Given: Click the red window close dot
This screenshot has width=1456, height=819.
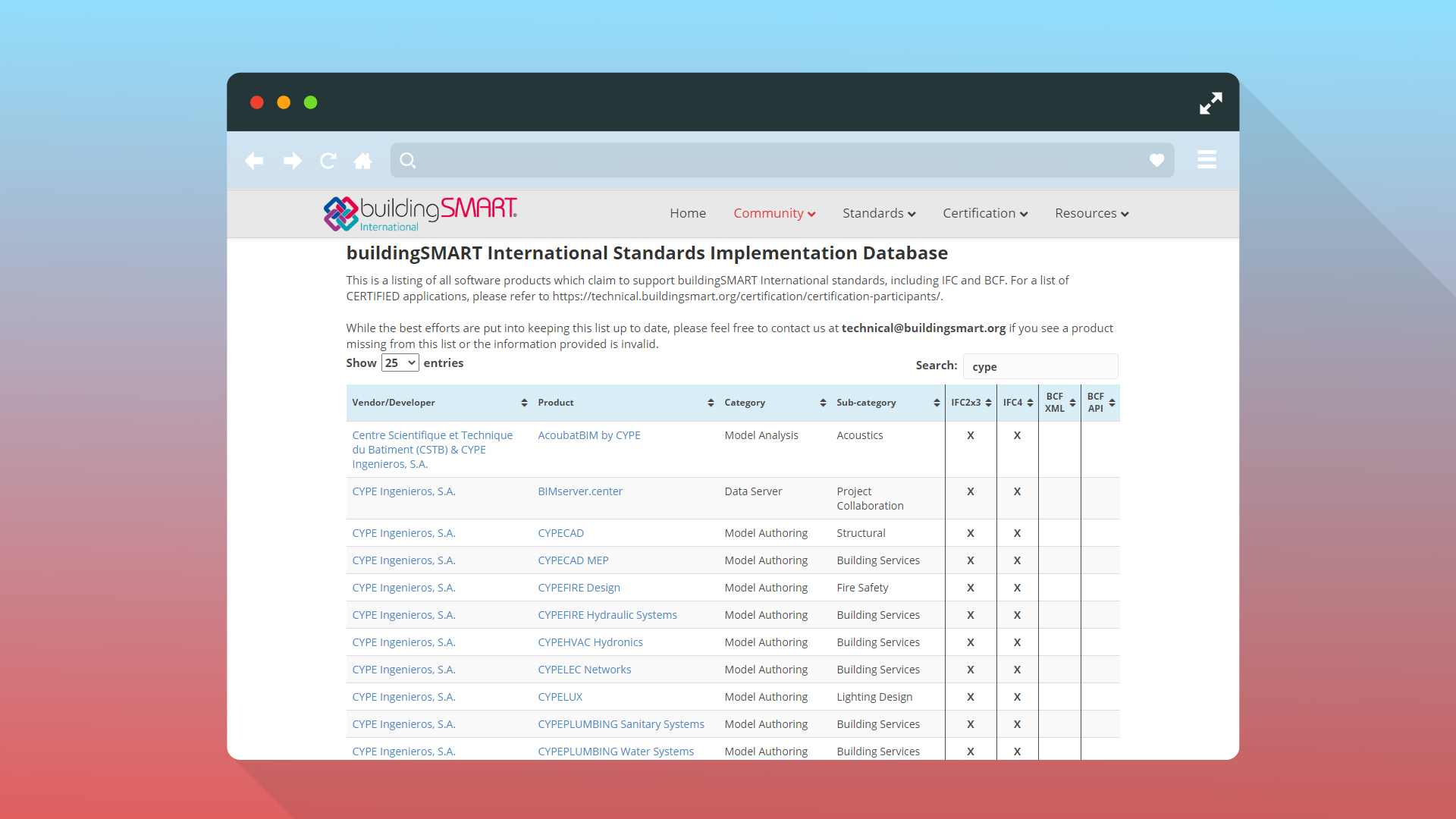Looking at the screenshot, I should [x=257, y=102].
